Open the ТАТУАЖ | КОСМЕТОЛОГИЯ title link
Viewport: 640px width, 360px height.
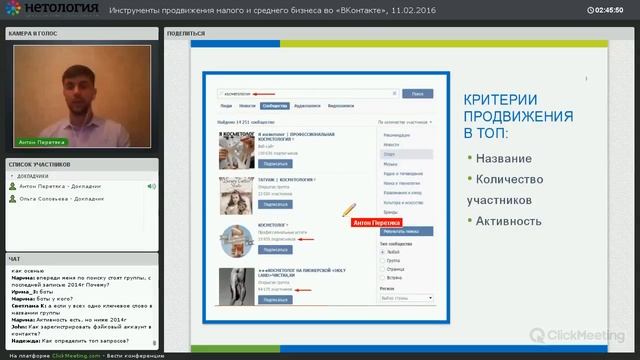click(x=287, y=180)
